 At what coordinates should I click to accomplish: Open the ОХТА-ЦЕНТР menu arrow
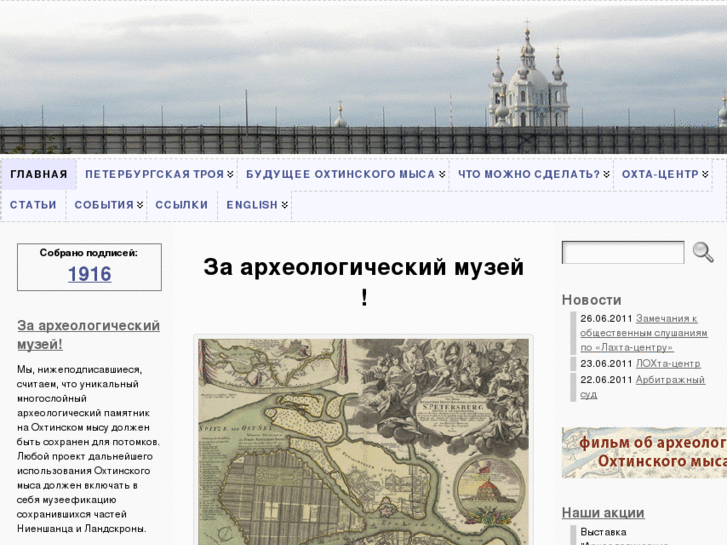[x=705, y=174]
